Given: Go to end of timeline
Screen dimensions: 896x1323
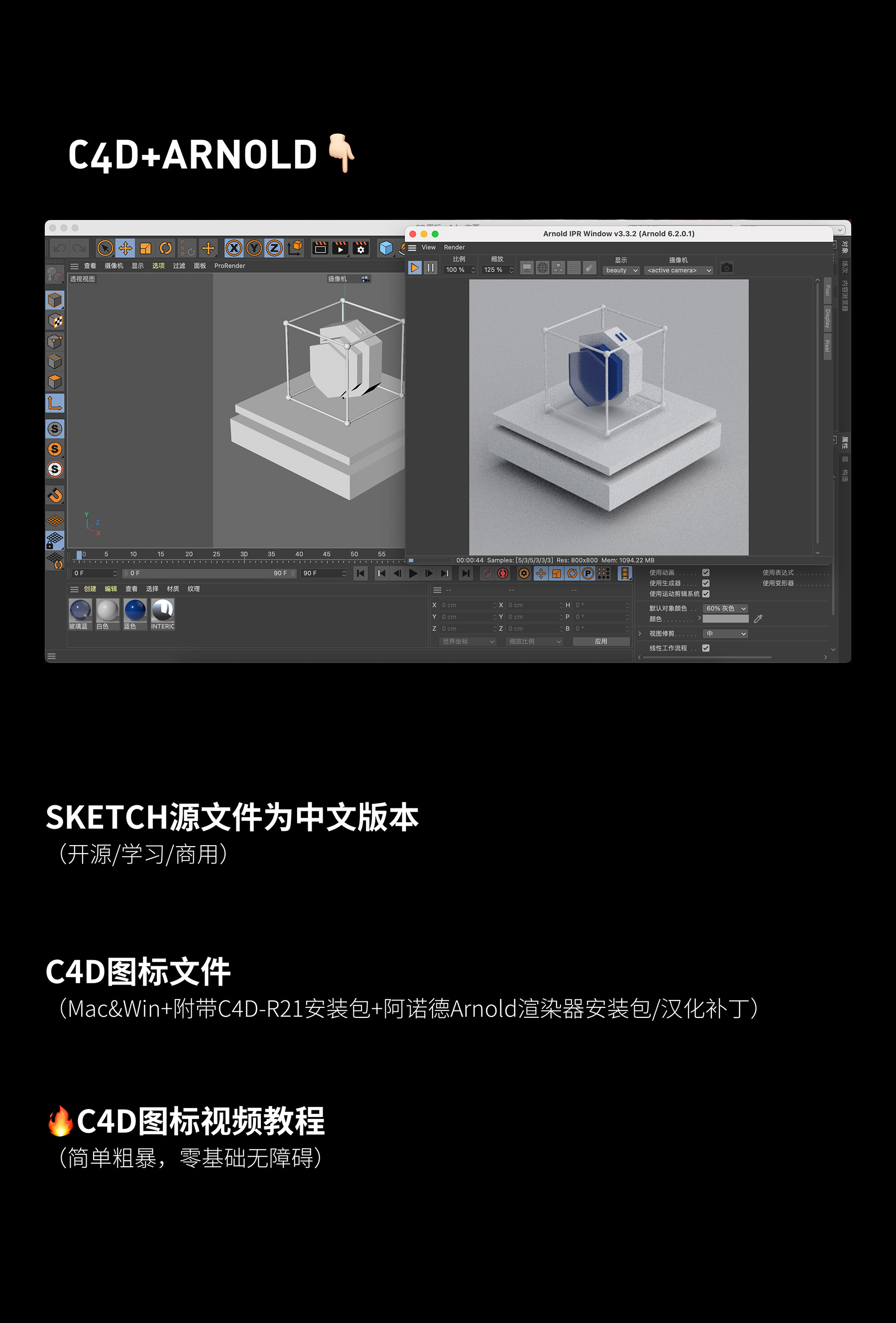Looking at the screenshot, I should (x=465, y=573).
